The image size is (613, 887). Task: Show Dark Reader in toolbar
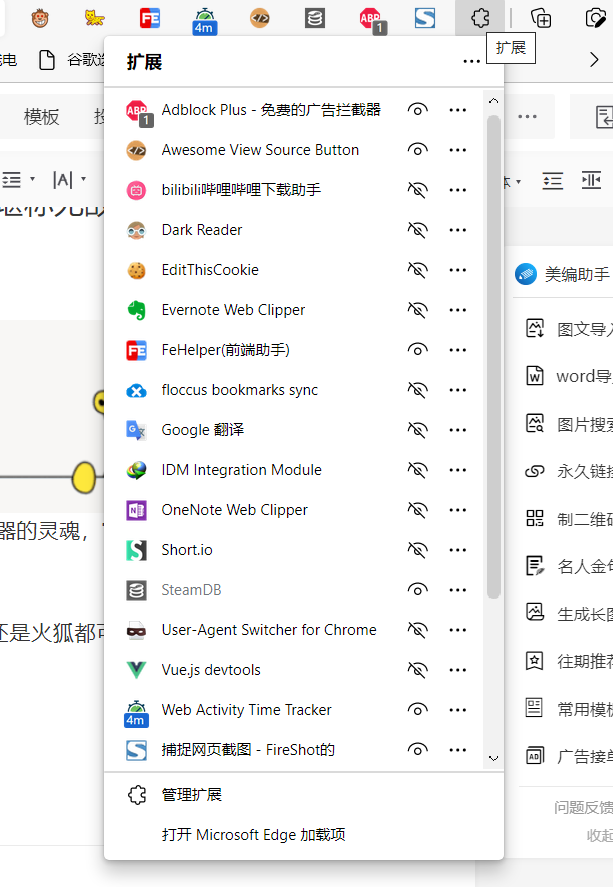[417, 230]
